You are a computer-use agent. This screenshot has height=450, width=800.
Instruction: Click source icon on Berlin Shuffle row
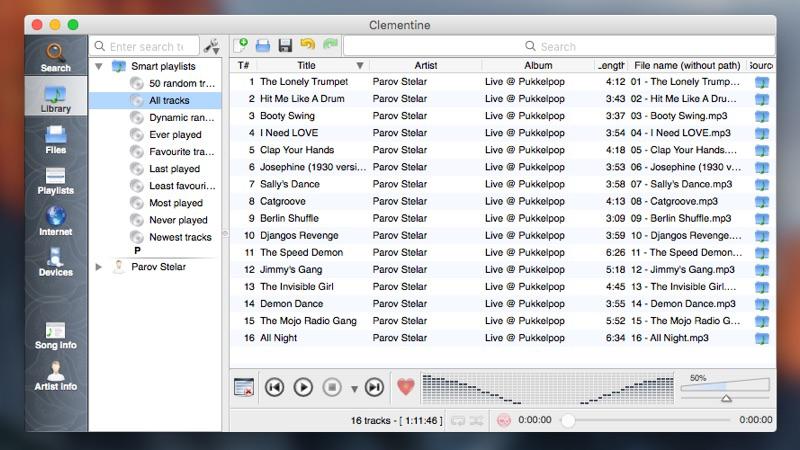(x=762, y=219)
